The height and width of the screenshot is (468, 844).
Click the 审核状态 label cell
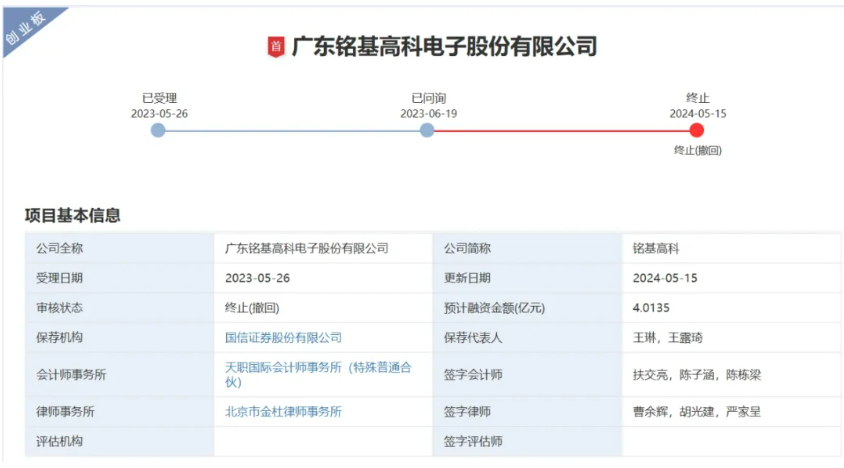click(119, 308)
